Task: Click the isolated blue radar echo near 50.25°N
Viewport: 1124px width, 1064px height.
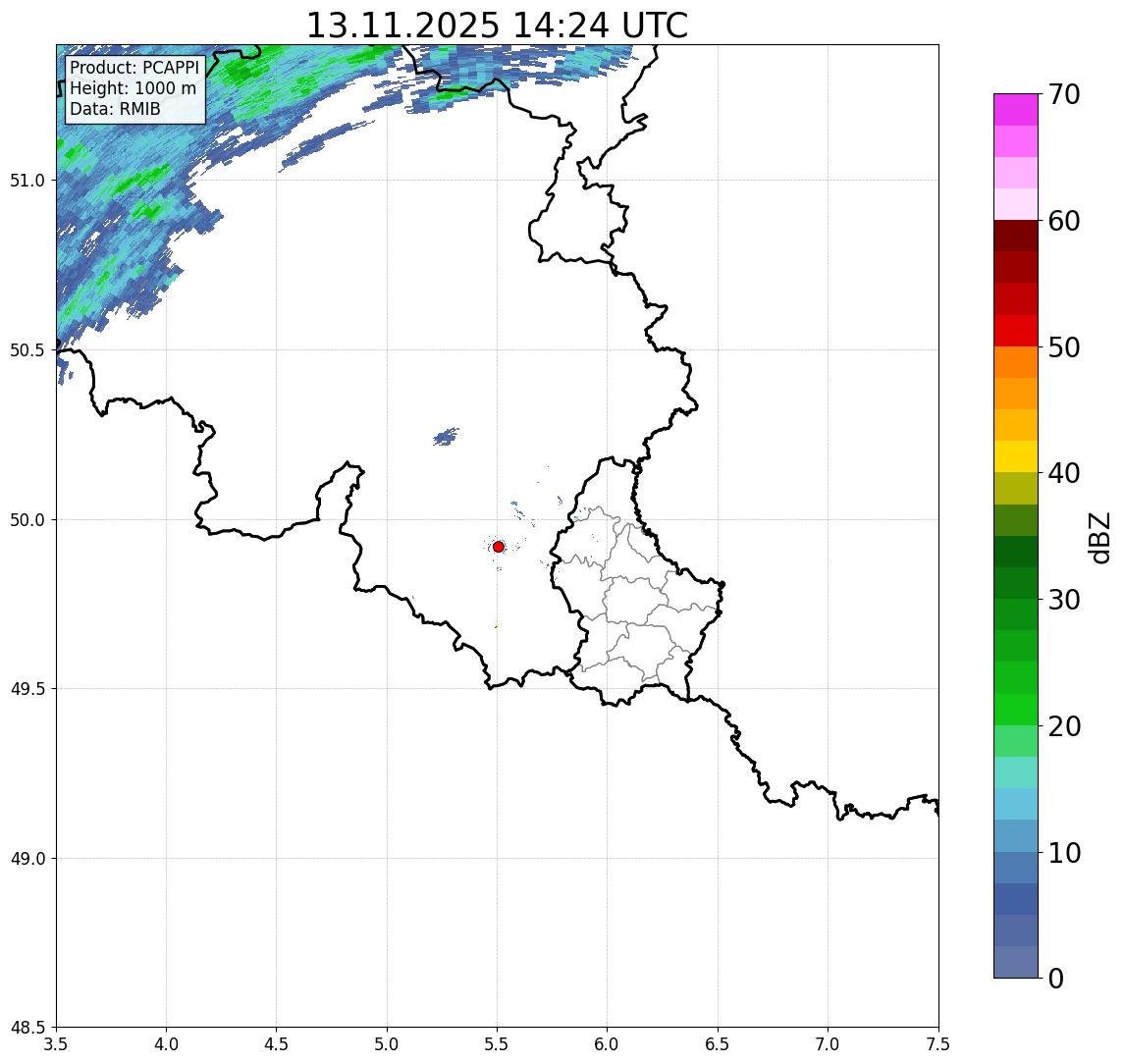Action: pos(446,437)
